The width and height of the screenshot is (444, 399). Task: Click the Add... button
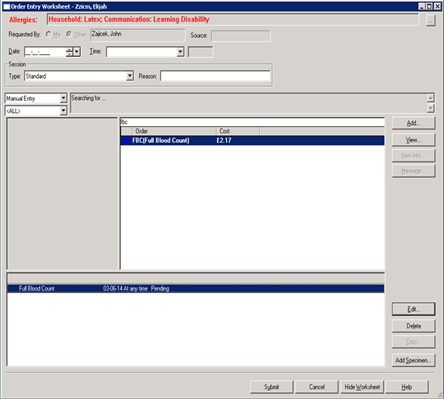(x=413, y=123)
